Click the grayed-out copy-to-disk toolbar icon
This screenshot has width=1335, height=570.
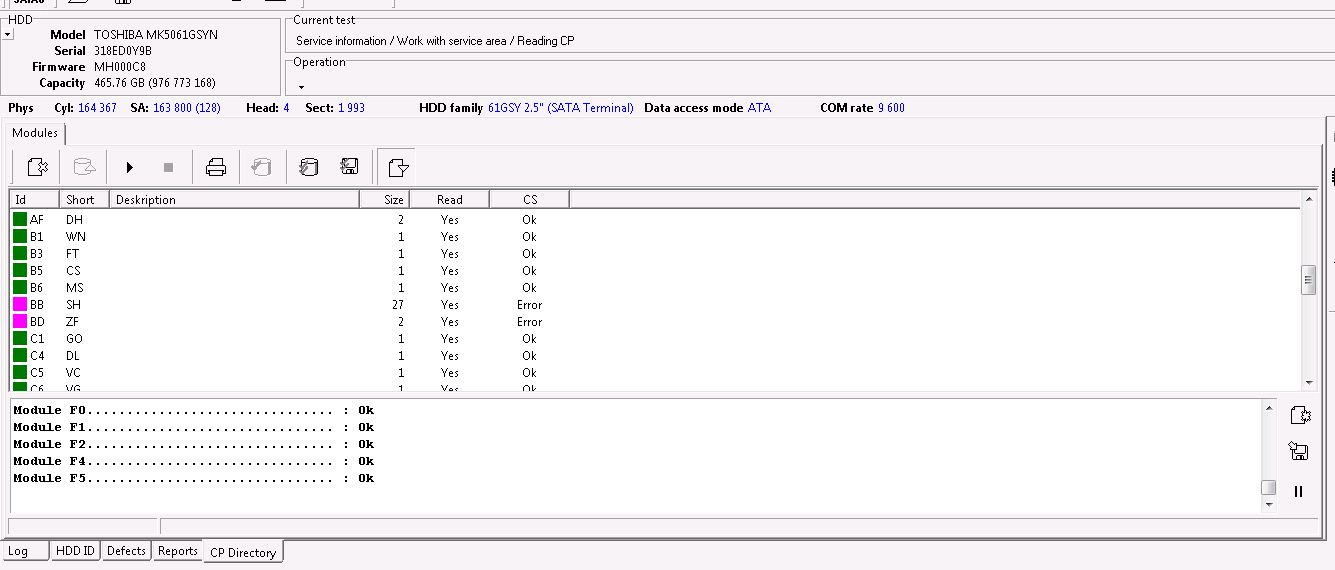(x=261, y=167)
